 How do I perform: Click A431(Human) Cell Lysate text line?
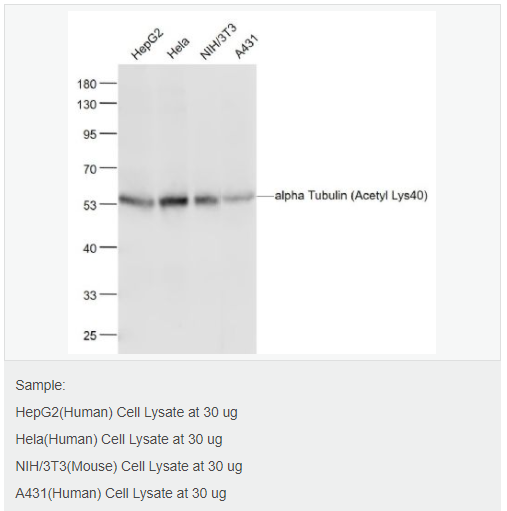tap(121, 493)
